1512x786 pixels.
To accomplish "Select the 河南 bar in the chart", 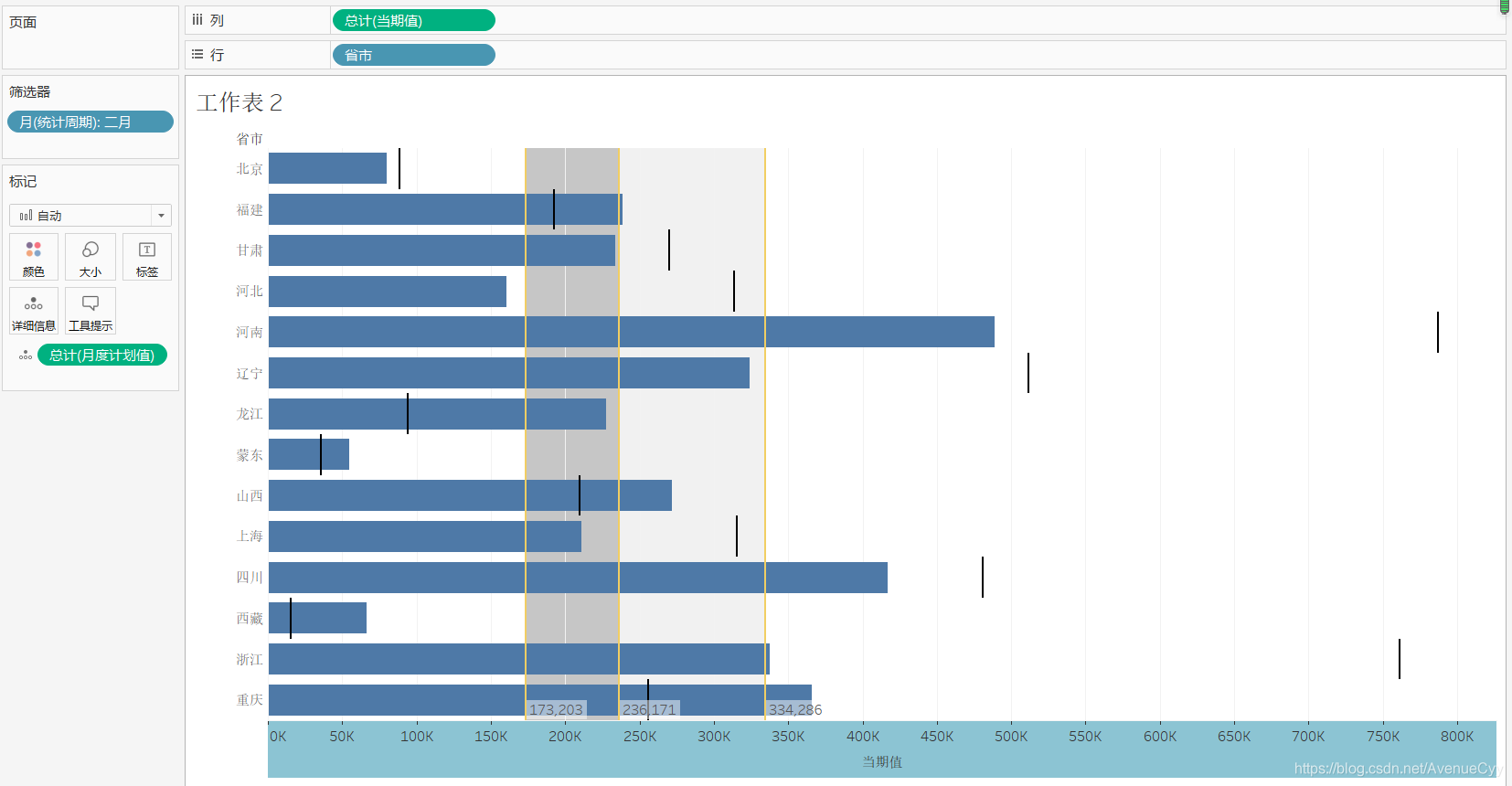I will tap(632, 332).
